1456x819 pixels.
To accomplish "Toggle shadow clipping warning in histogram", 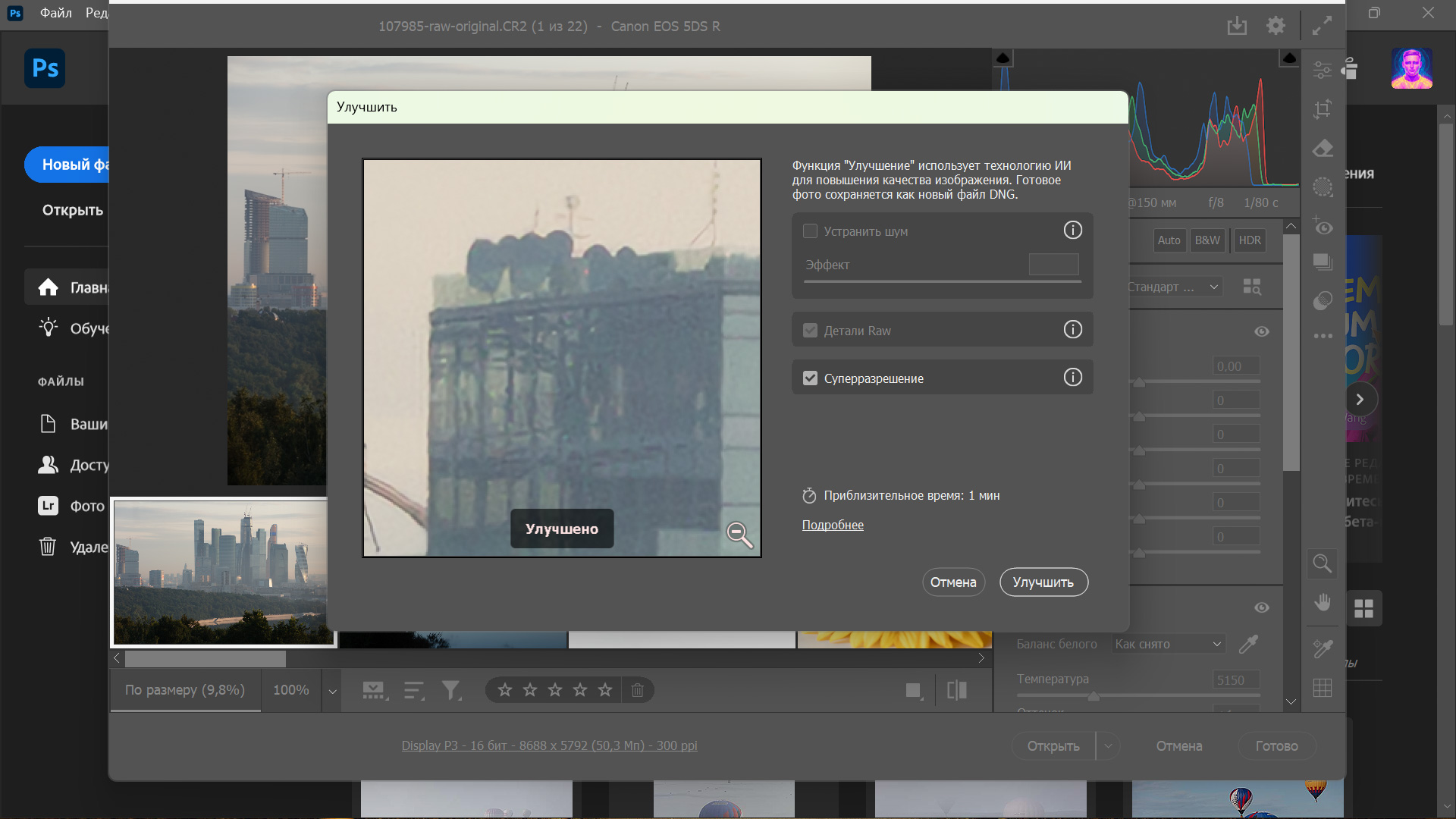I will click(x=1003, y=58).
